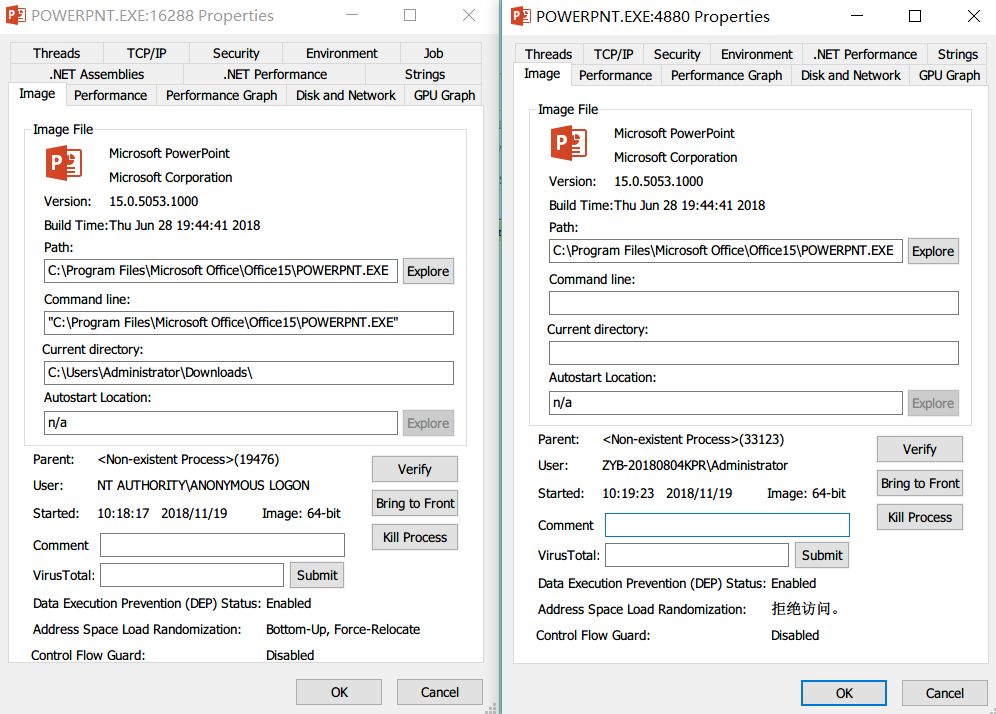Screen dimensions: 996x714
Task: Click Current directory field in 16288 window
Action: 248,373
